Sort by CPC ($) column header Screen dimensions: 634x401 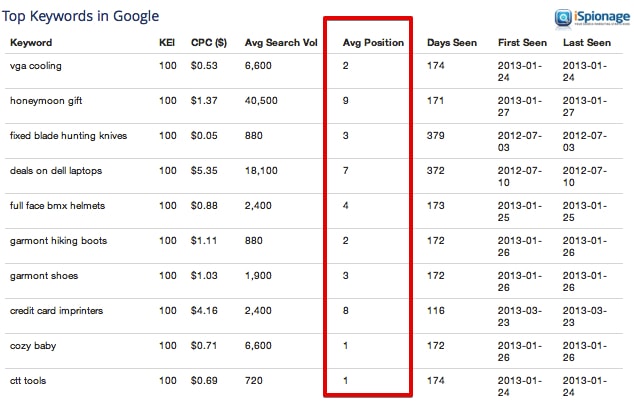[209, 43]
